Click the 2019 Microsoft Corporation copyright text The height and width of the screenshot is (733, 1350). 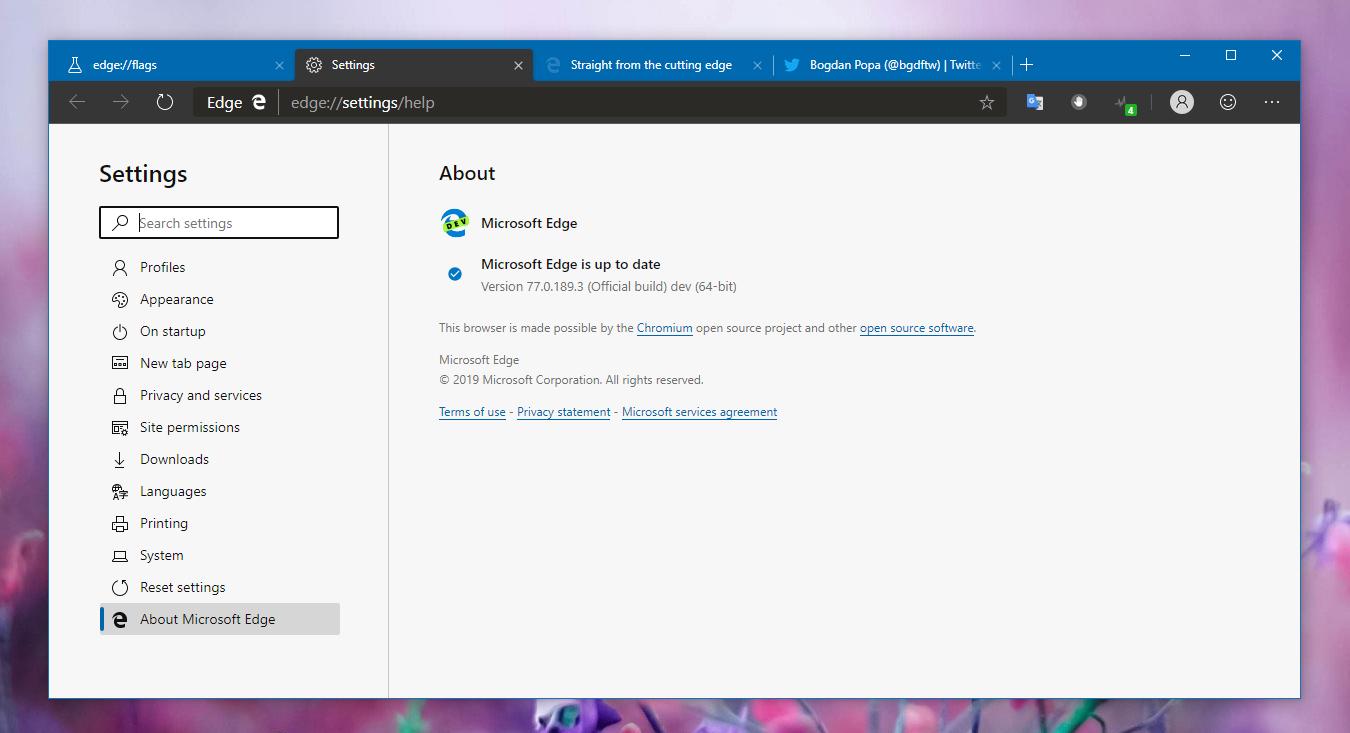[x=571, y=380]
